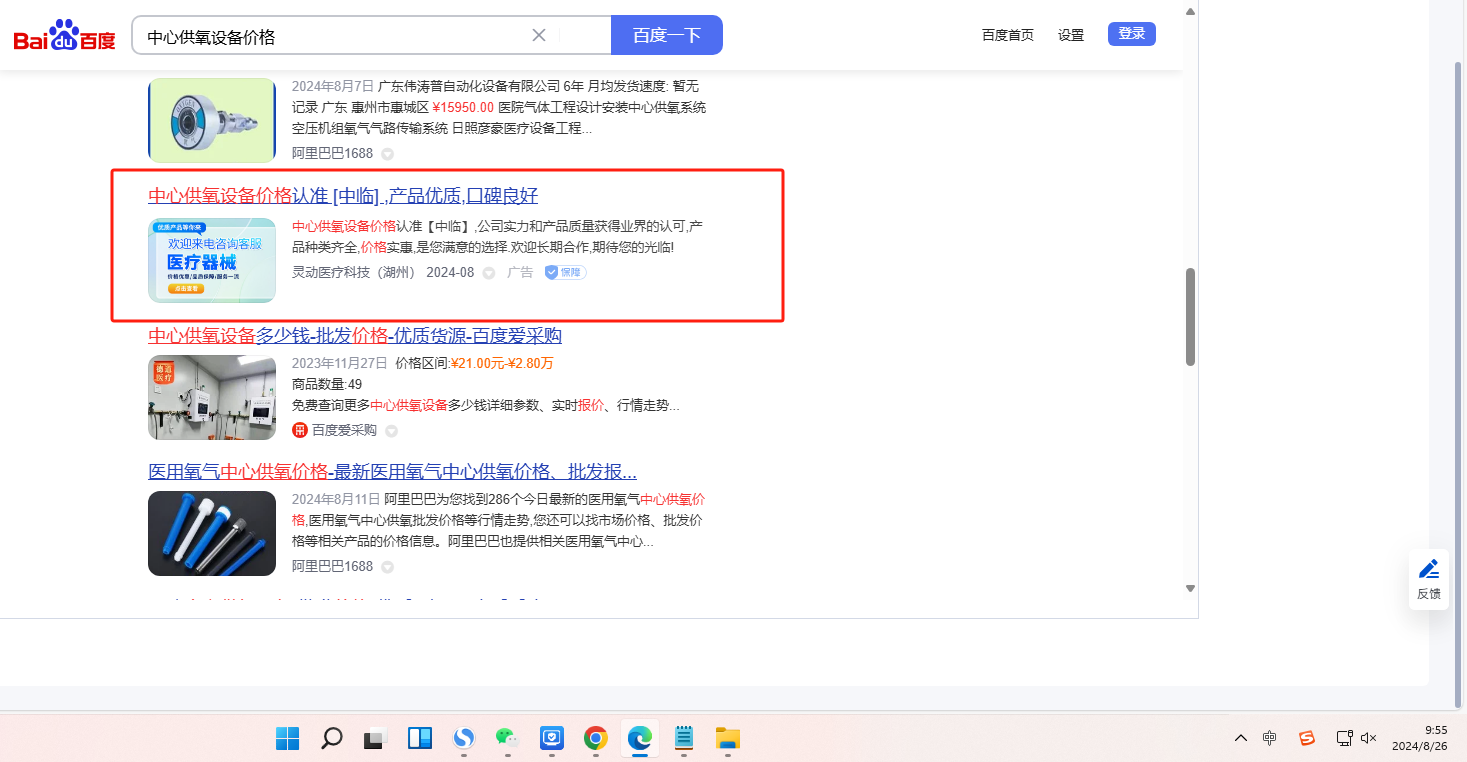The height and width of the screenshot is (762, 1467).
Task: Click the 百度爱采购 source name below the result
Action: [344, 430]
